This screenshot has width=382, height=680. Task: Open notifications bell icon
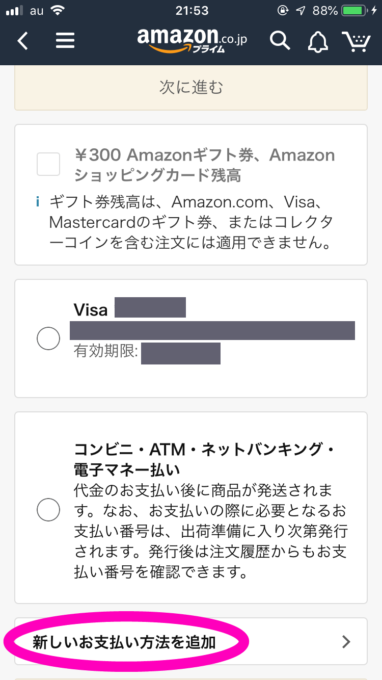pyautogui.click(x=318, y=41)
